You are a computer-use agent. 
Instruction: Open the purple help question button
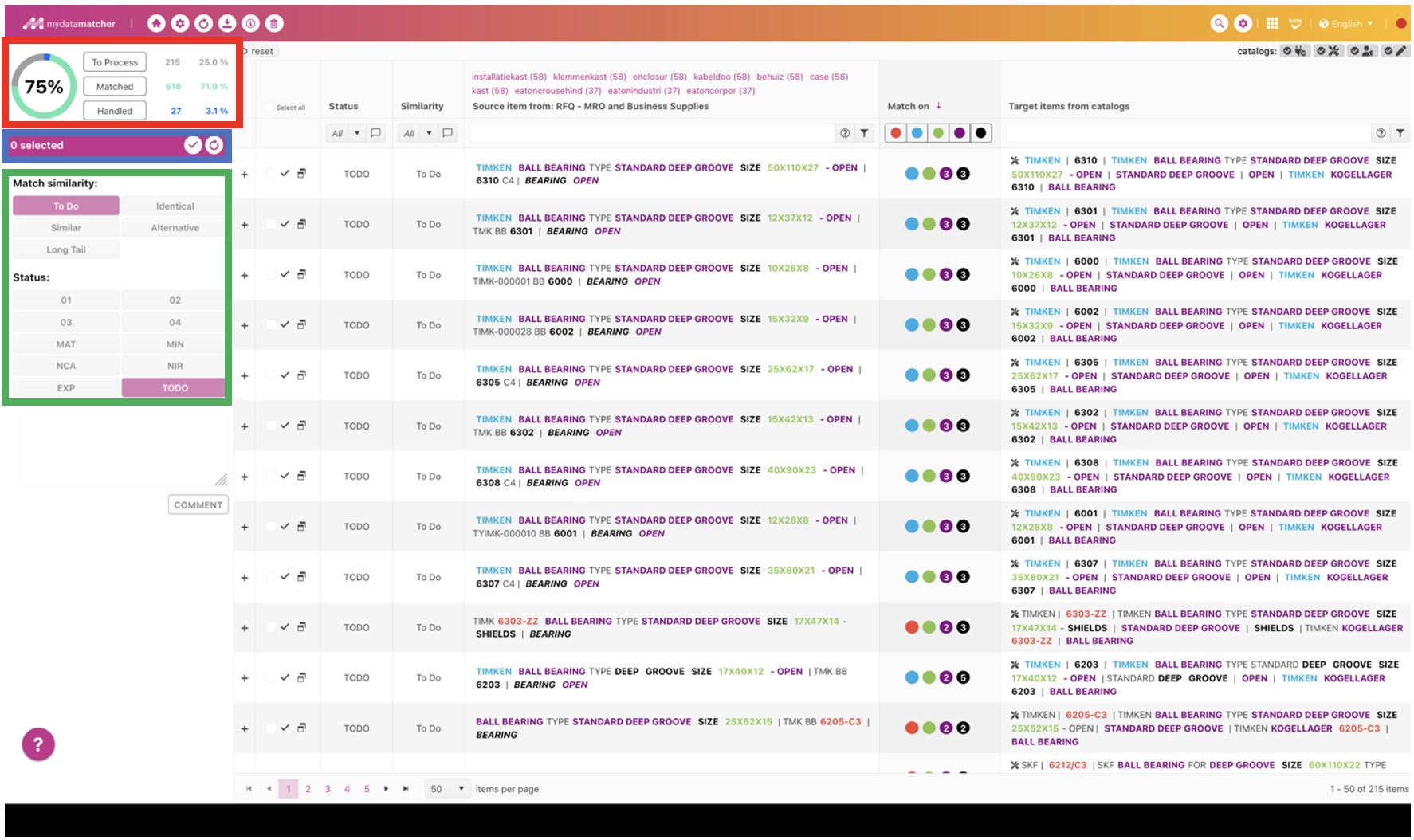click(38, 745)
